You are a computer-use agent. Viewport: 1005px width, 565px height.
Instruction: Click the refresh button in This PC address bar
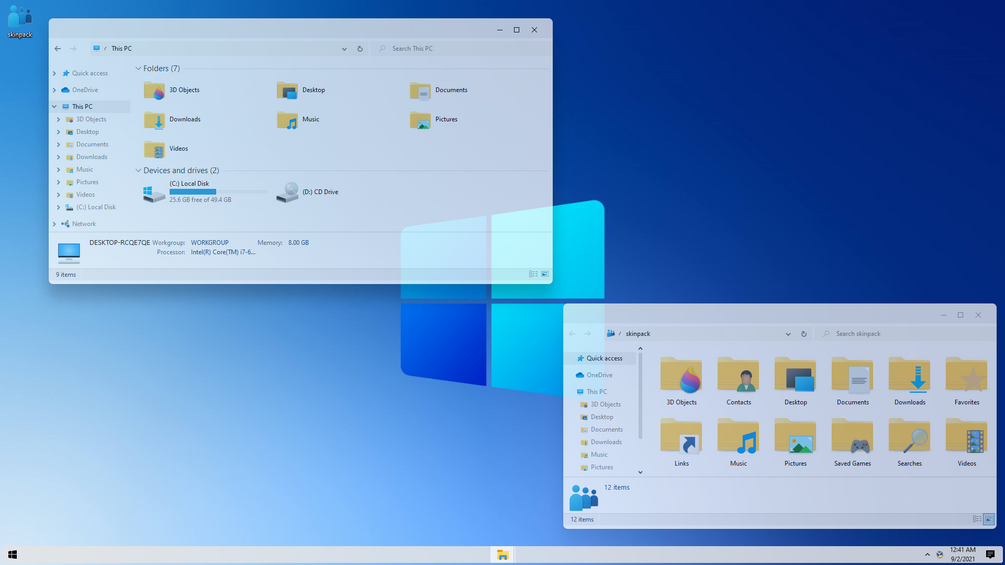coord(360,49)
